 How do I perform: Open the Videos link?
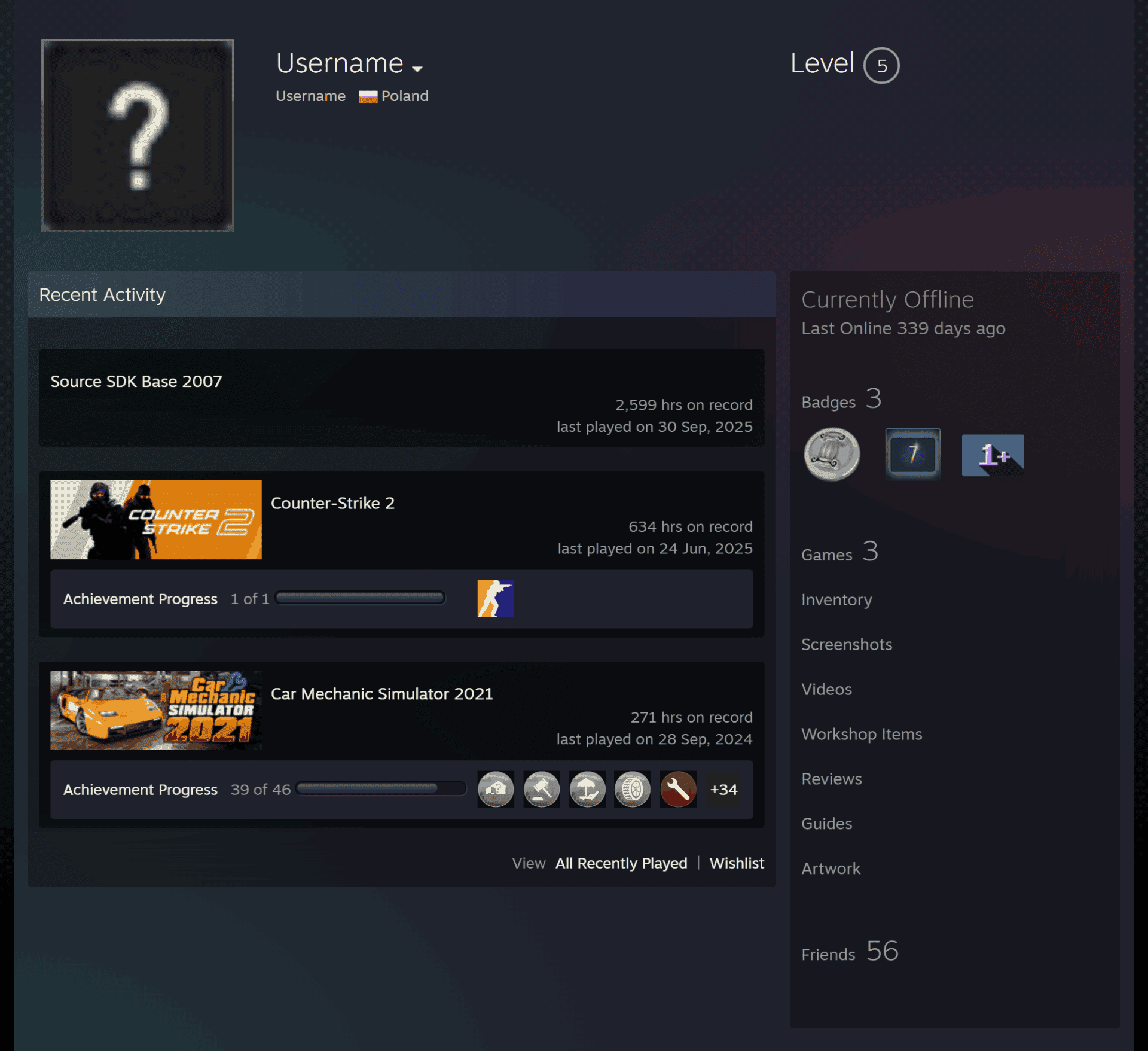(x=826, y=689)
